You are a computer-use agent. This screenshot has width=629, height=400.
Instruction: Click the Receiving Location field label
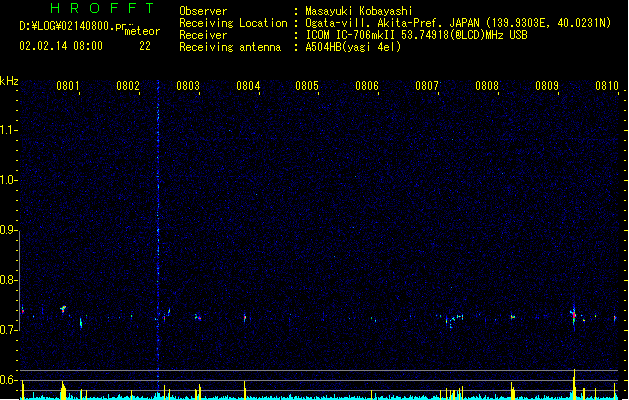[233, 23]
